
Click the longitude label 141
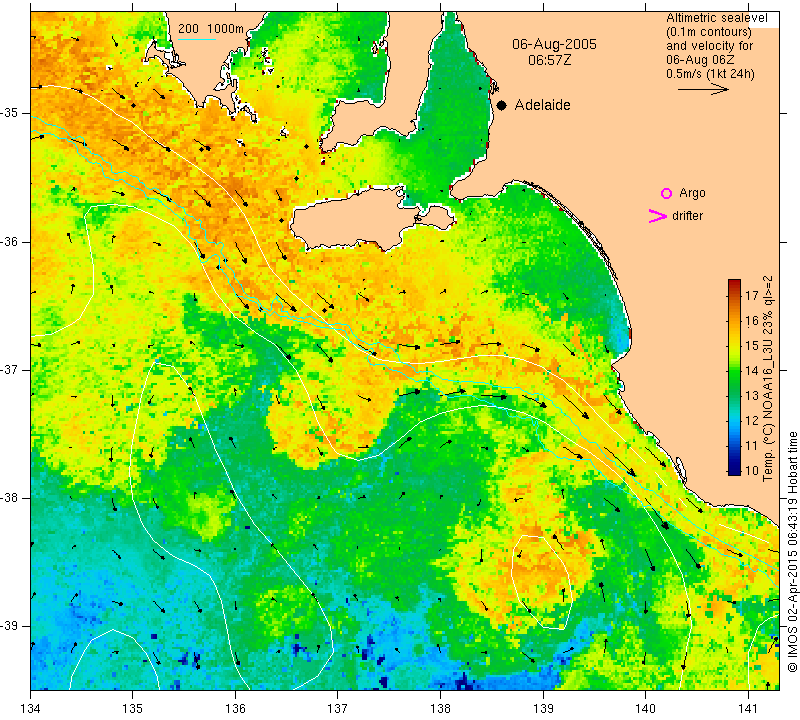pos(748,708)
